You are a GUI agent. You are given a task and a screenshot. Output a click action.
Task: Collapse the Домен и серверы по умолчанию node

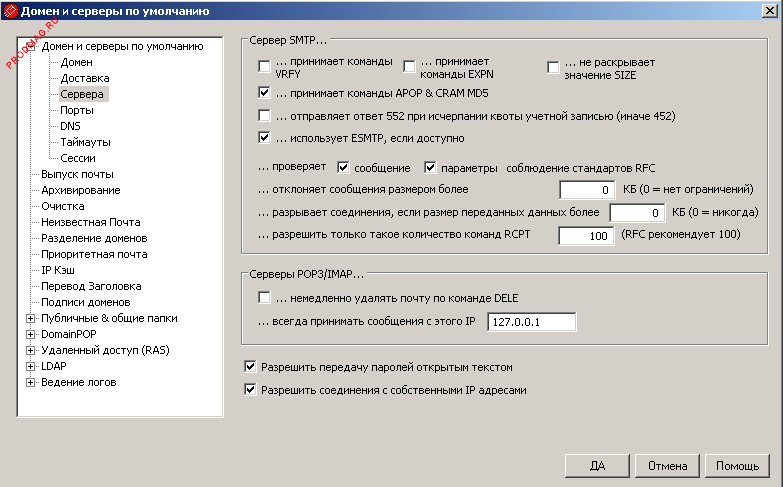(30, 46)
